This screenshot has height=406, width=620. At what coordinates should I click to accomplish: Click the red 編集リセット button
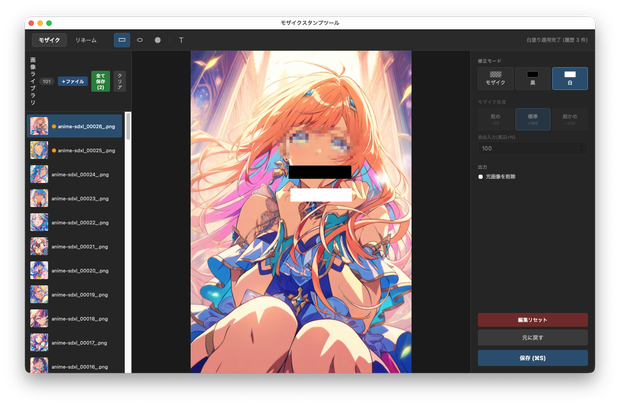533,320
